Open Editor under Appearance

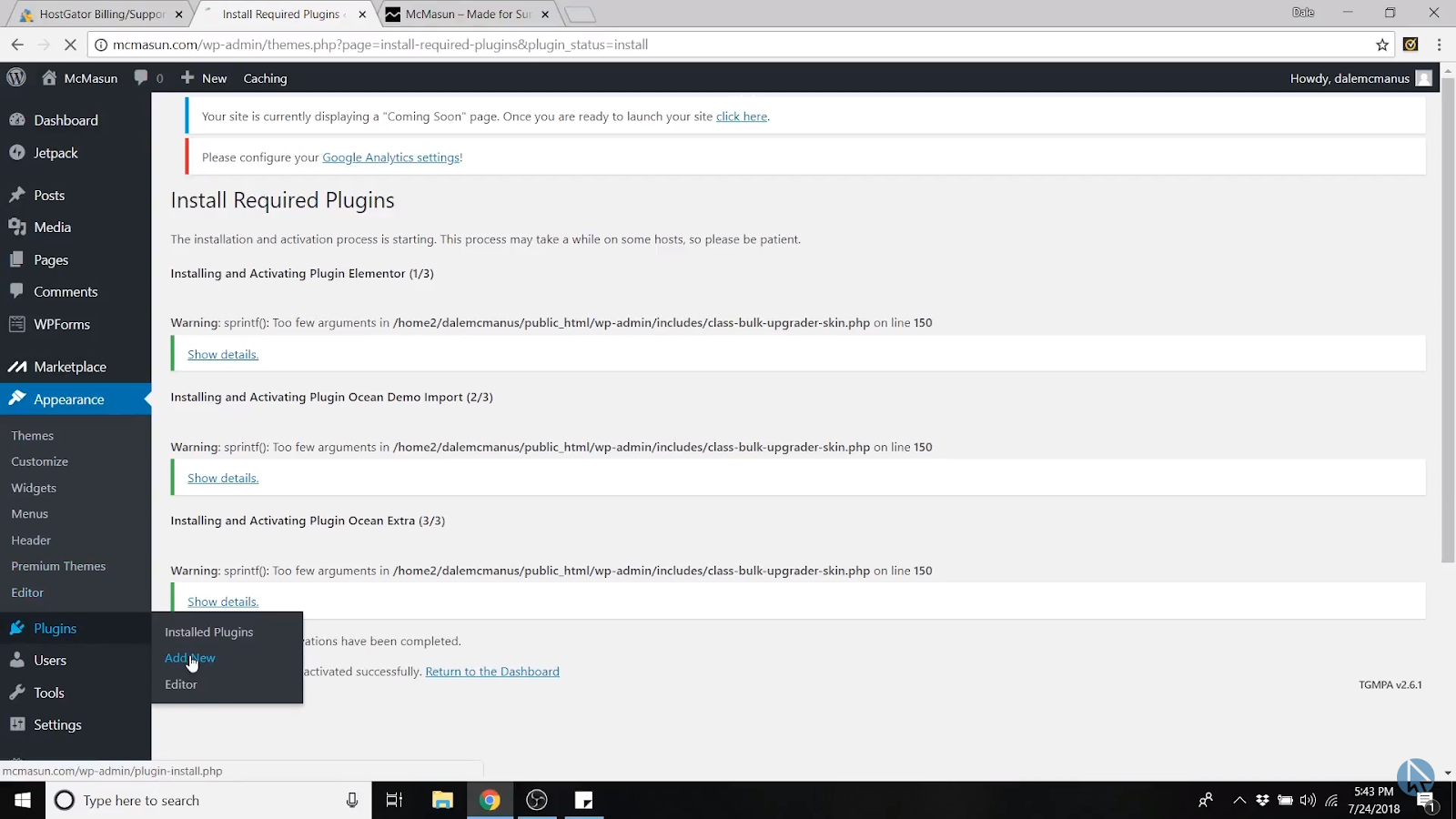coord(27,592)
